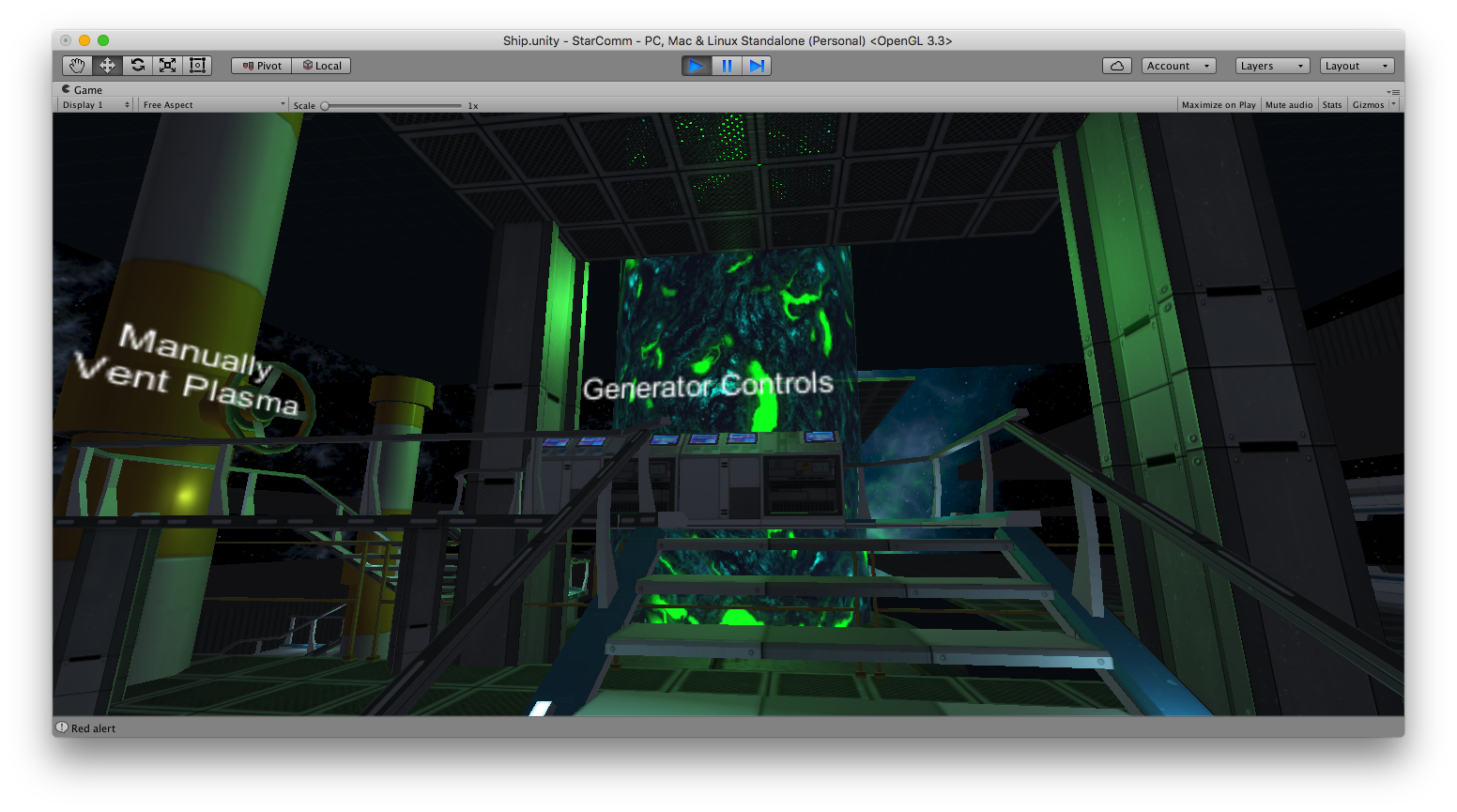Select the Rect transform tool

197,66
